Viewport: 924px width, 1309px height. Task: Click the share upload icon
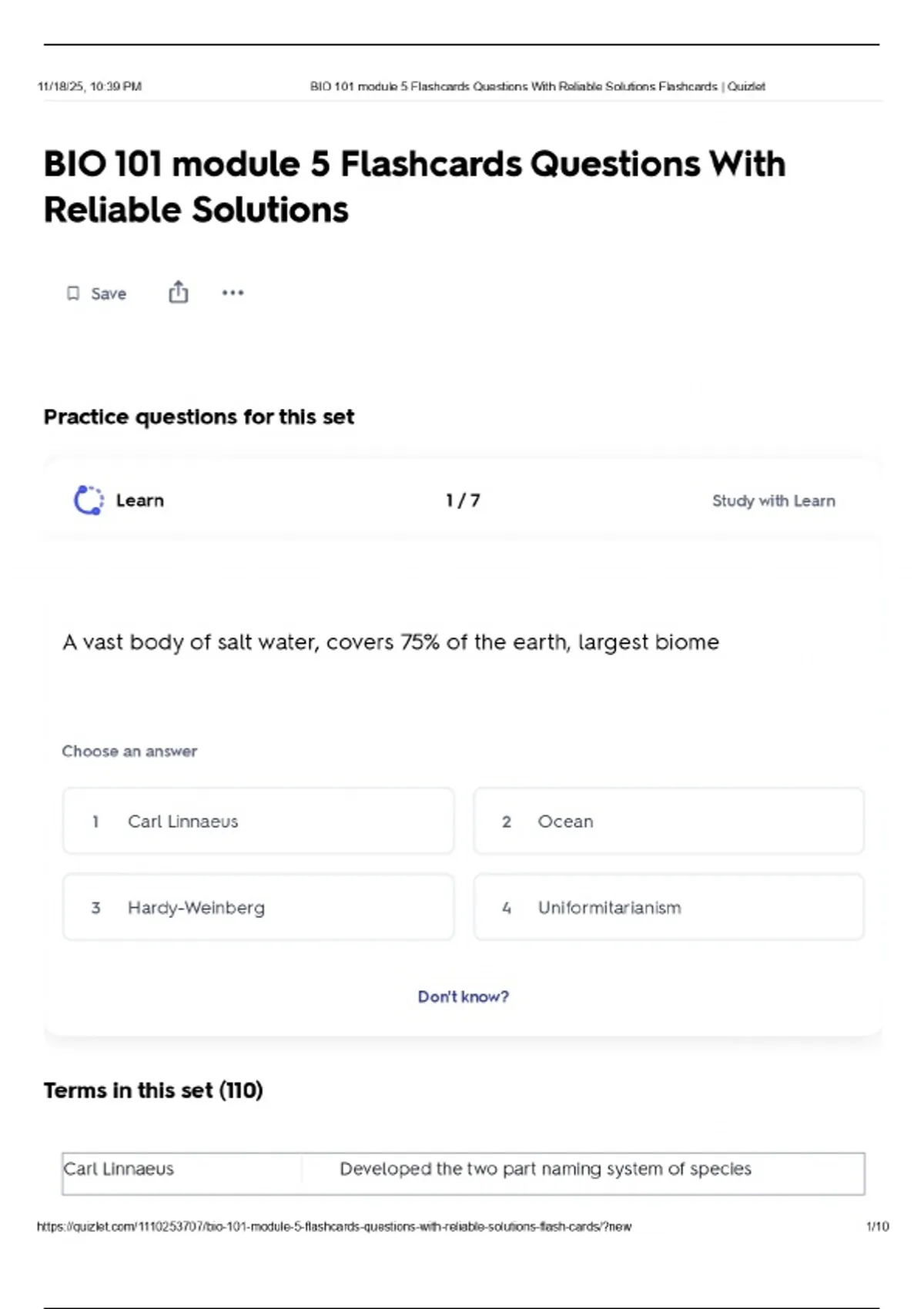tap(178, 293)
